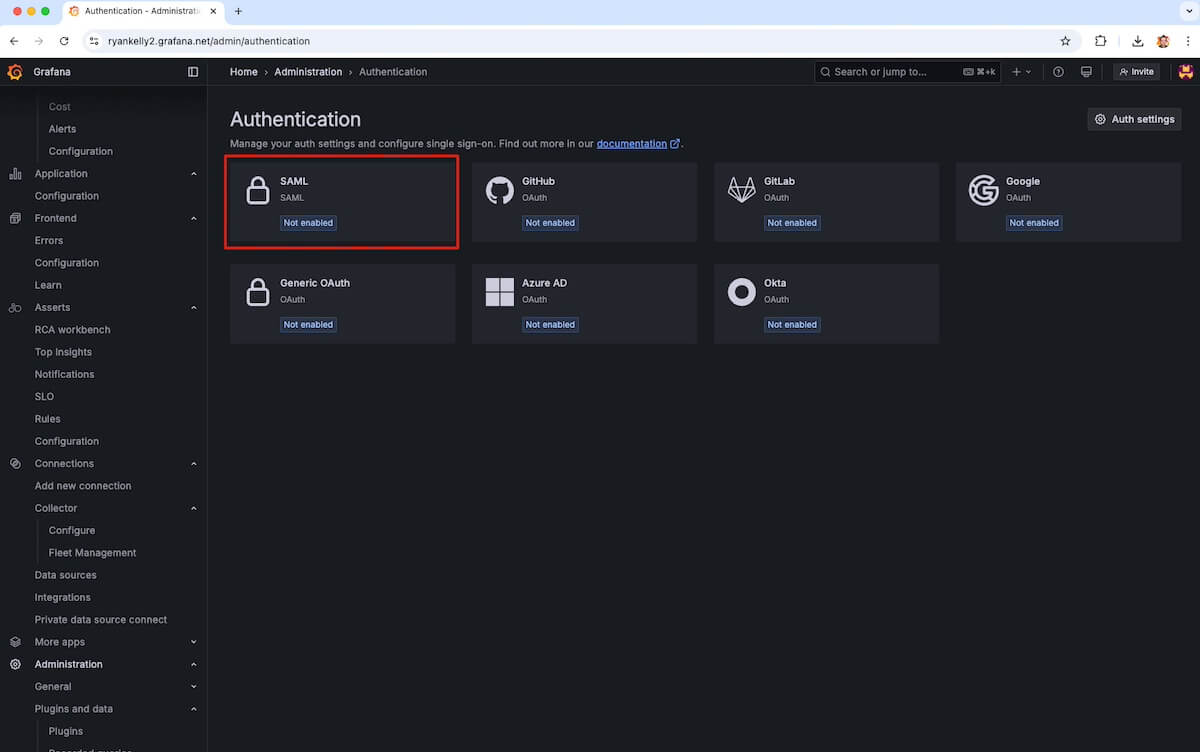Go to Home breadcrumb

pos(243,72)
